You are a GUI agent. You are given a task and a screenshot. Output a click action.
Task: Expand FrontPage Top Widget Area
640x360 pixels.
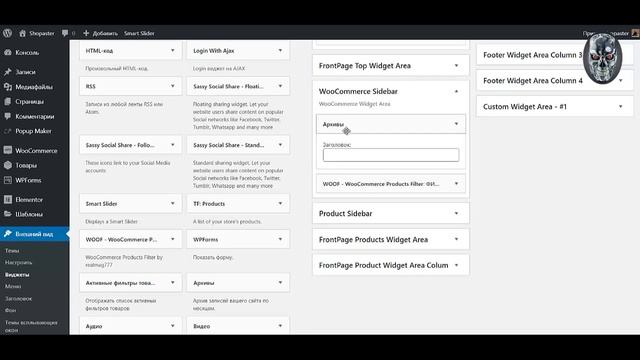456,66
